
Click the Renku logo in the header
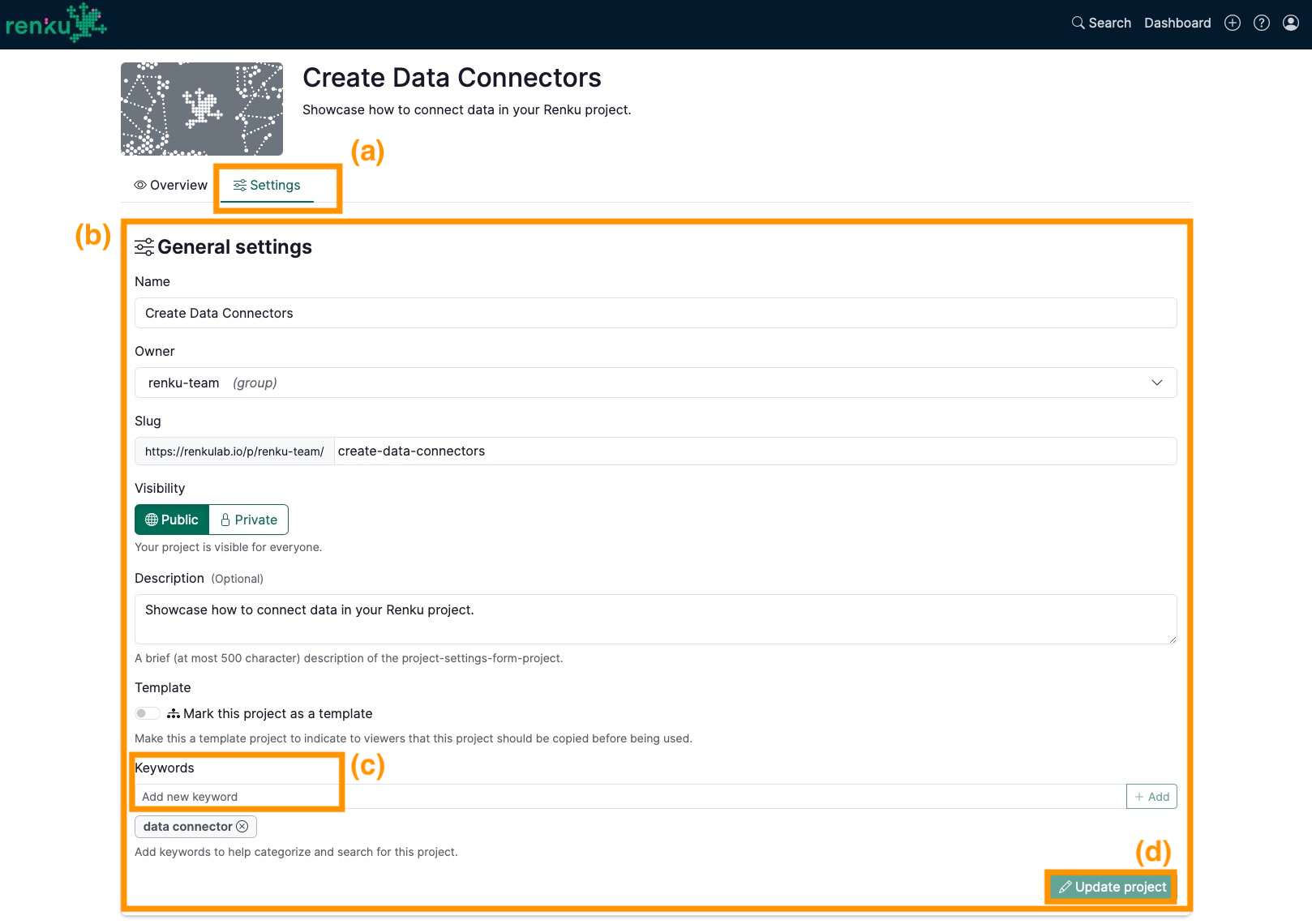[x=56, y=23]
